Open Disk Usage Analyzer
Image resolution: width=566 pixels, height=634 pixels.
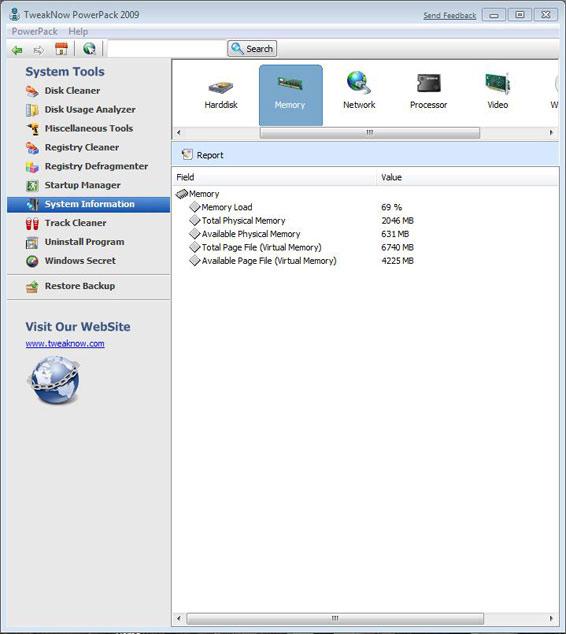coord(80,110)
